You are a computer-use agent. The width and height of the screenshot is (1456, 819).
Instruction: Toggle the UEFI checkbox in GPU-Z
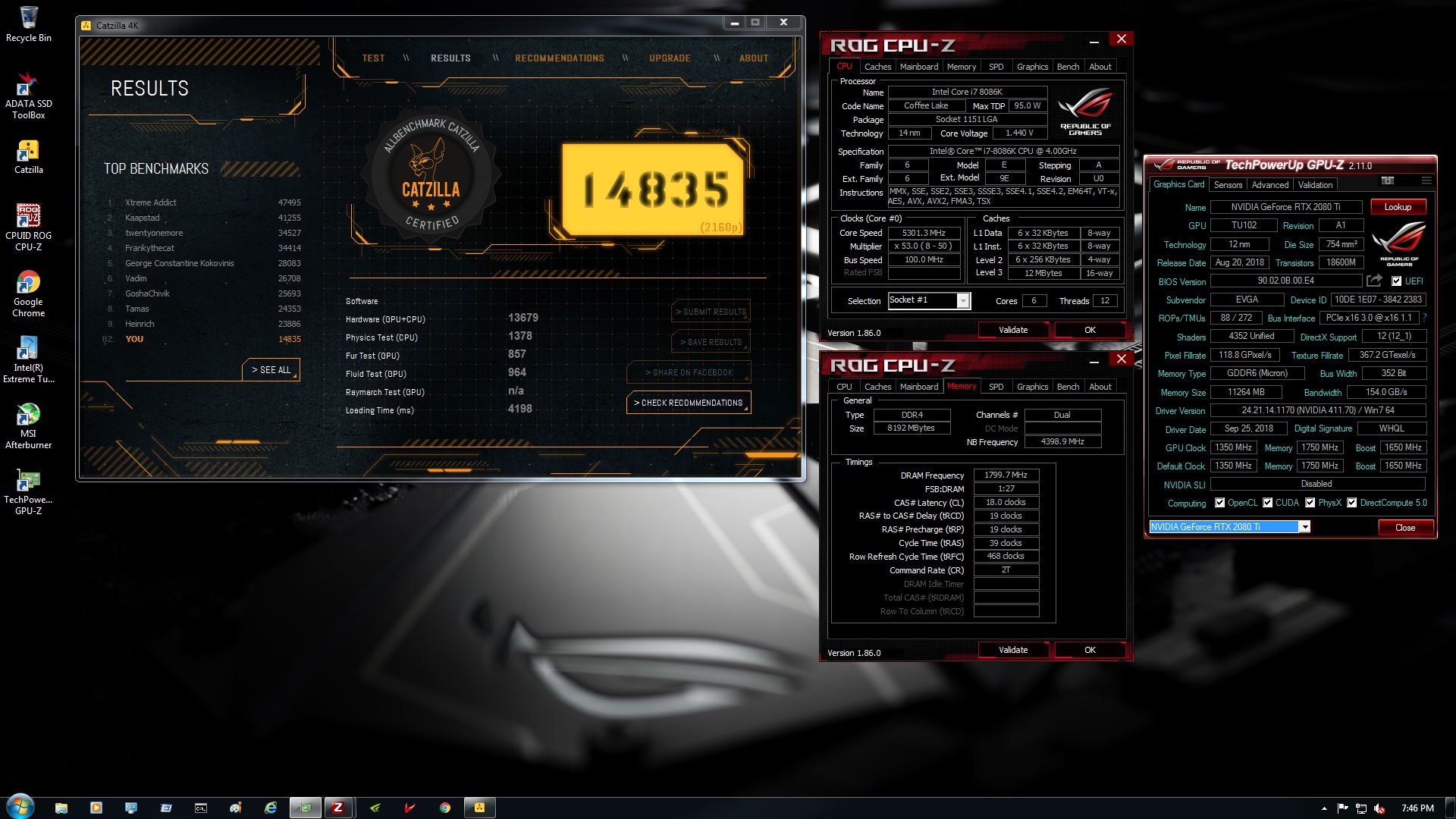pos(1396,281)
